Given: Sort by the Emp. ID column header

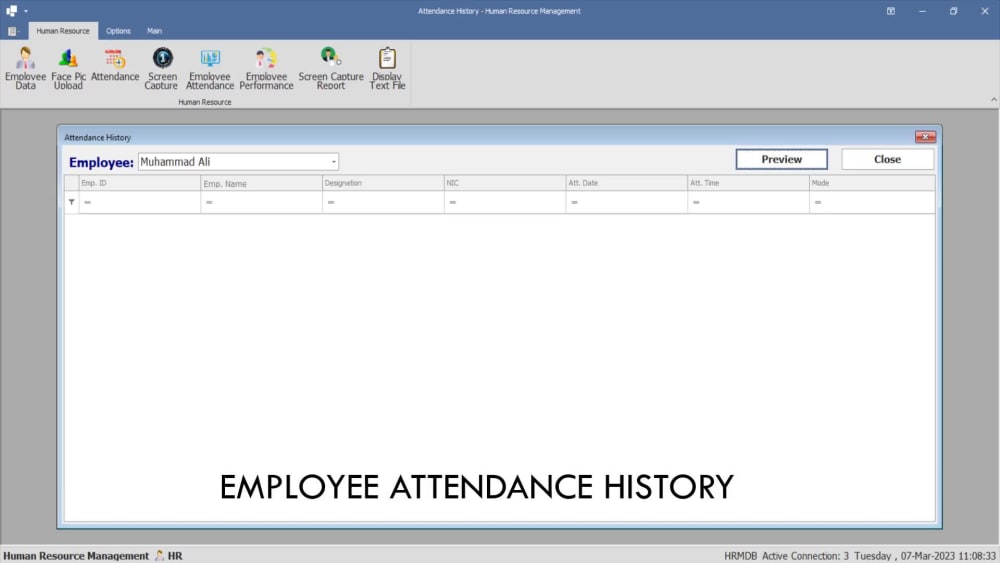Looking at the screenshot, I should (139, 183).
